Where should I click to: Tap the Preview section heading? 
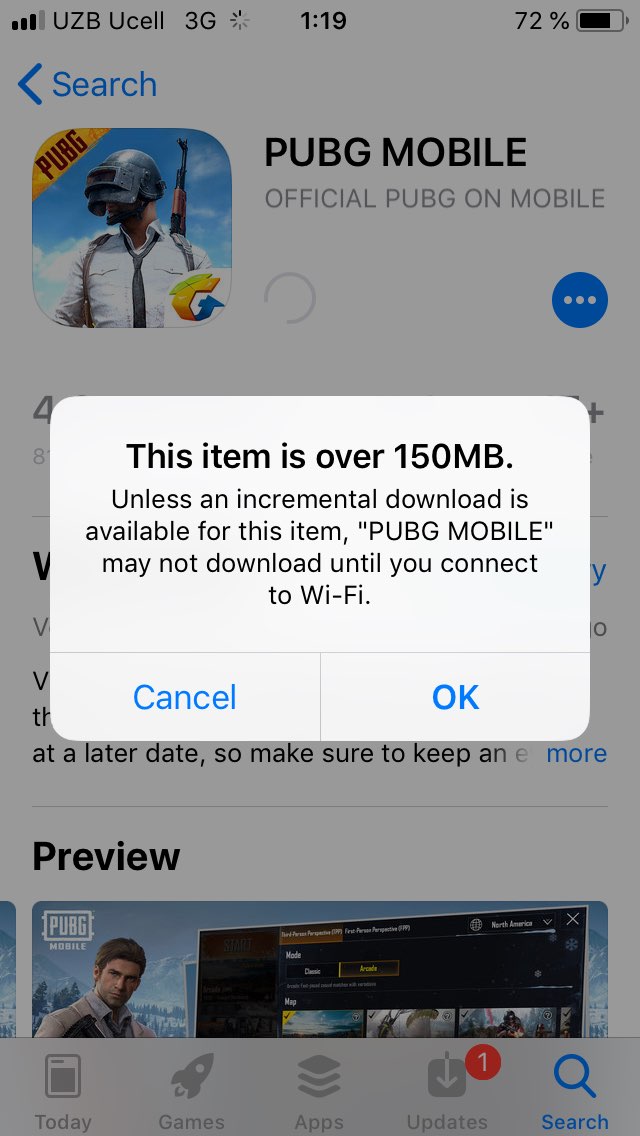click(106, 856)
